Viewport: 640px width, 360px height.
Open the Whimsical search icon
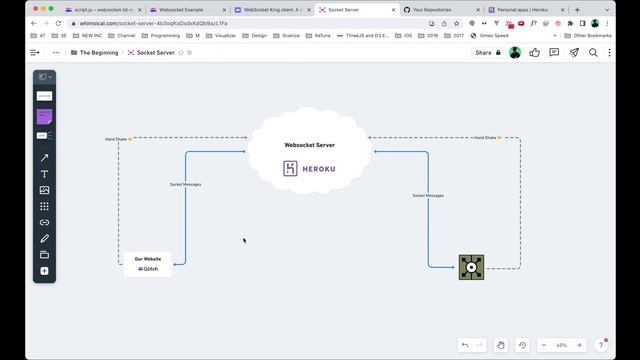pyautogui.click(x=593, y=53)
